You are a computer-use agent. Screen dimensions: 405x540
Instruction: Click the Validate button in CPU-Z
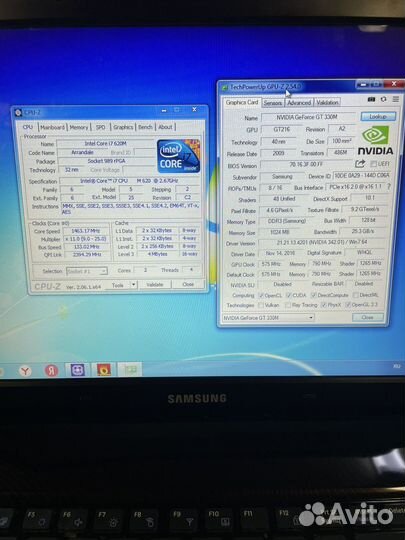click(x=155, y=284)
